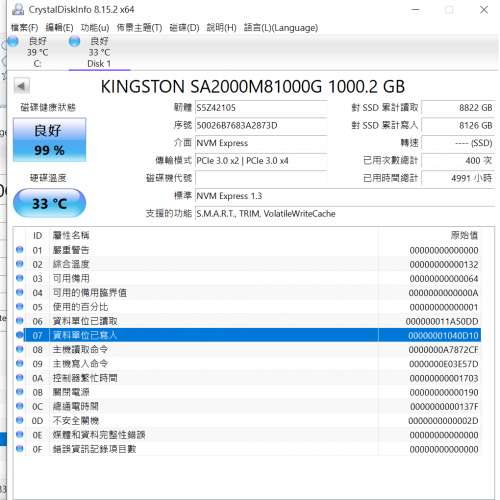The width and height of the screenshot is (500, 500).
Task: Click the blue status dot for row 05
Action: [x=20, y=306]
